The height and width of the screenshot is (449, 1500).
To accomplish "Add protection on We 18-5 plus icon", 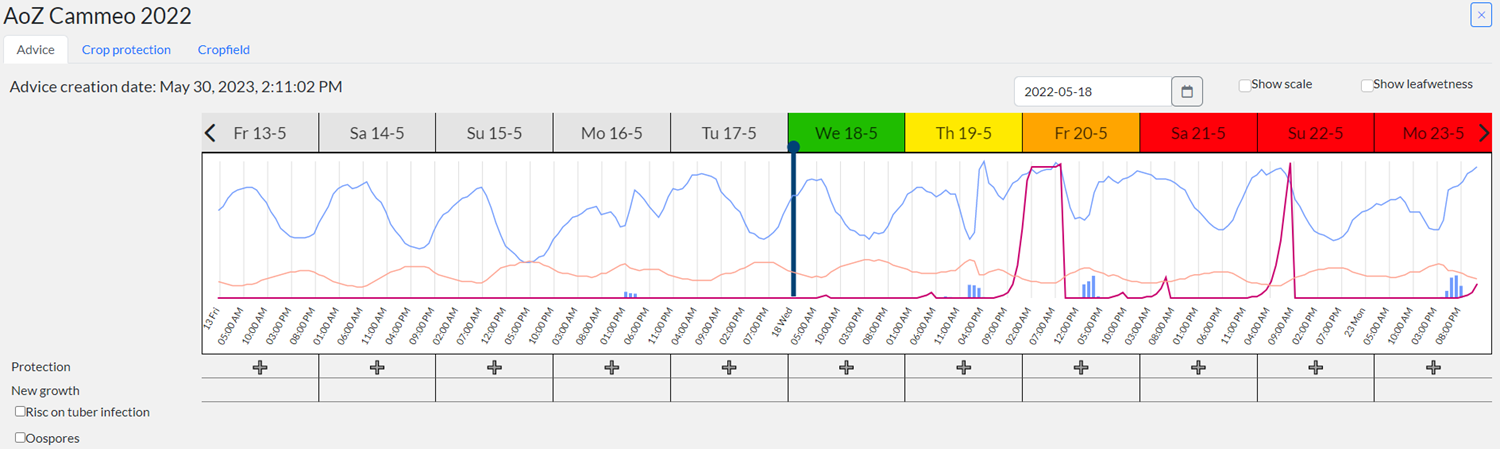I will [x=846, y=367].
